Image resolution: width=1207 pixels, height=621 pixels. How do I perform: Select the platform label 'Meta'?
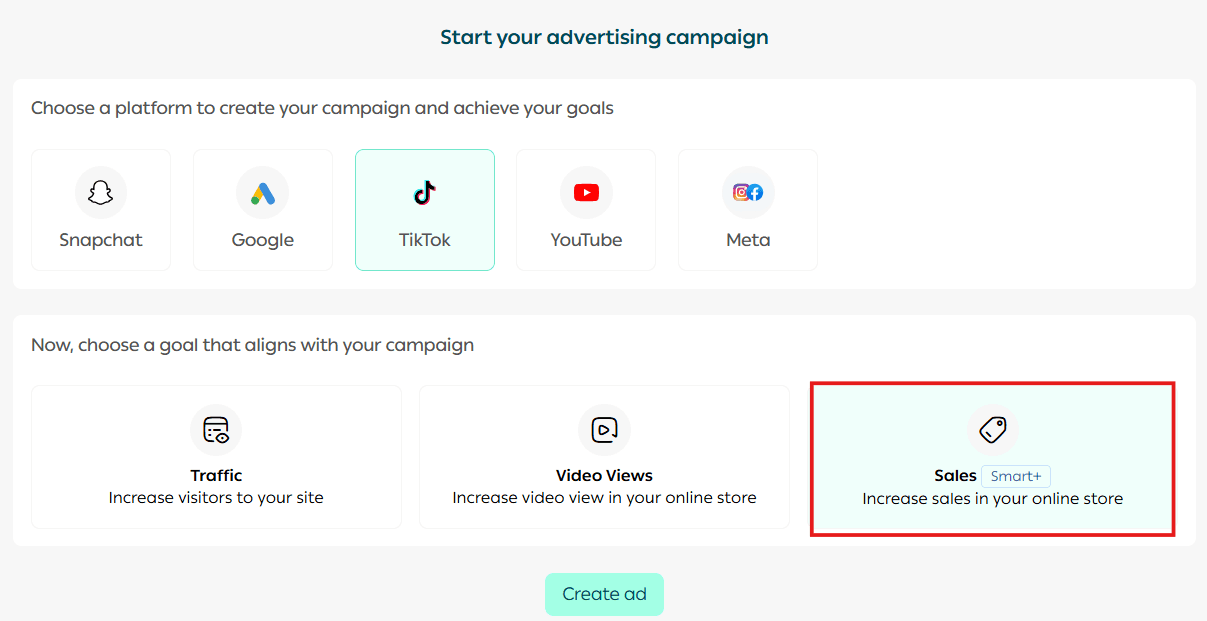coord(748,240)
